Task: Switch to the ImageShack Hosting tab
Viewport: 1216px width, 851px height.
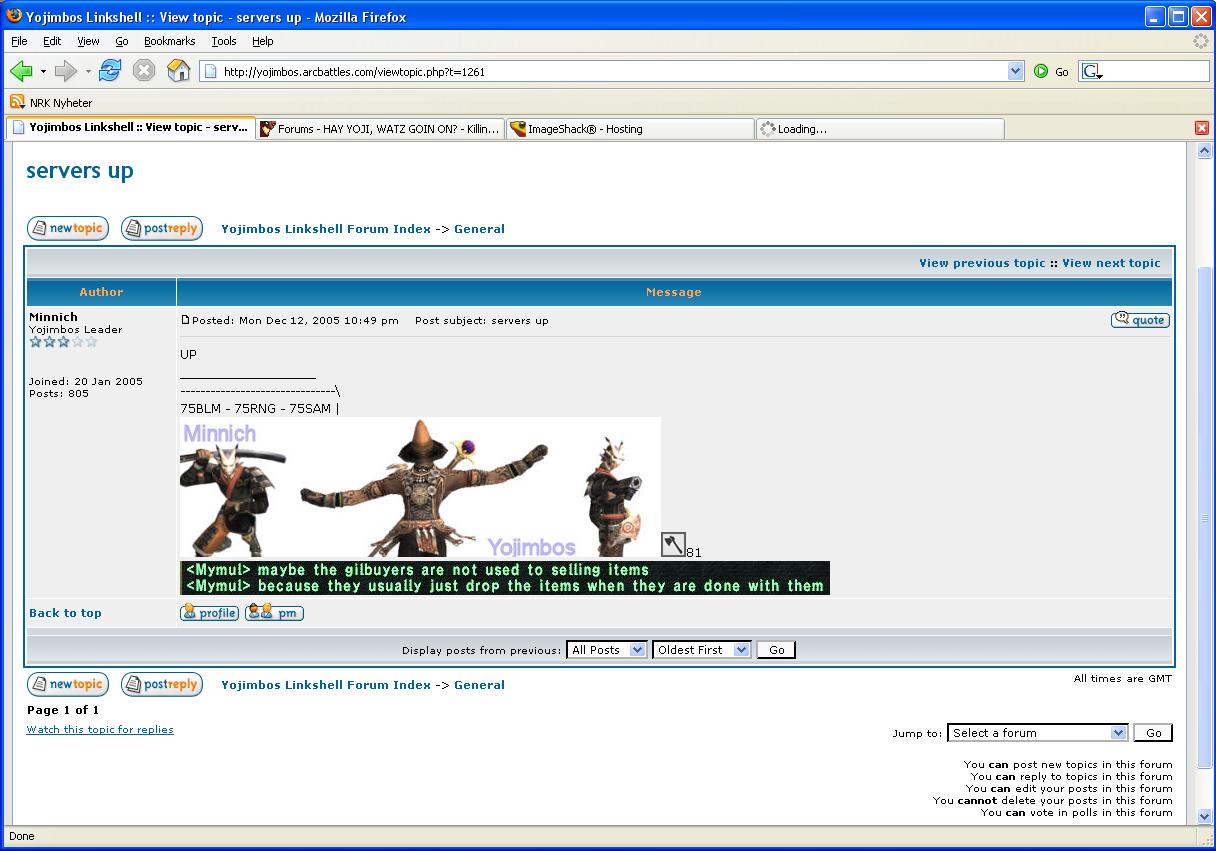Action: pos(630,129)
